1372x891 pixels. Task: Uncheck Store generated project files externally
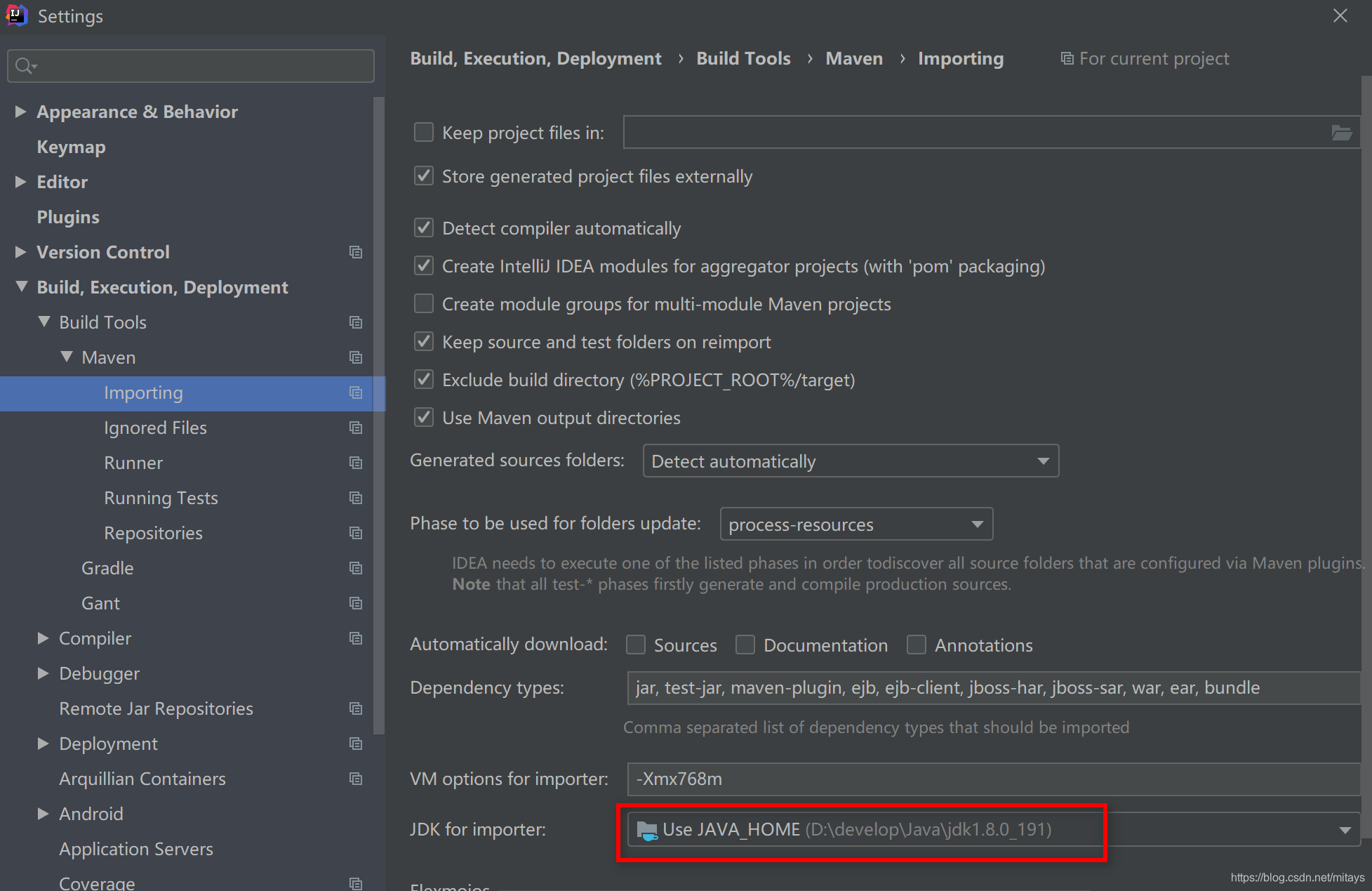click(424, 176)
